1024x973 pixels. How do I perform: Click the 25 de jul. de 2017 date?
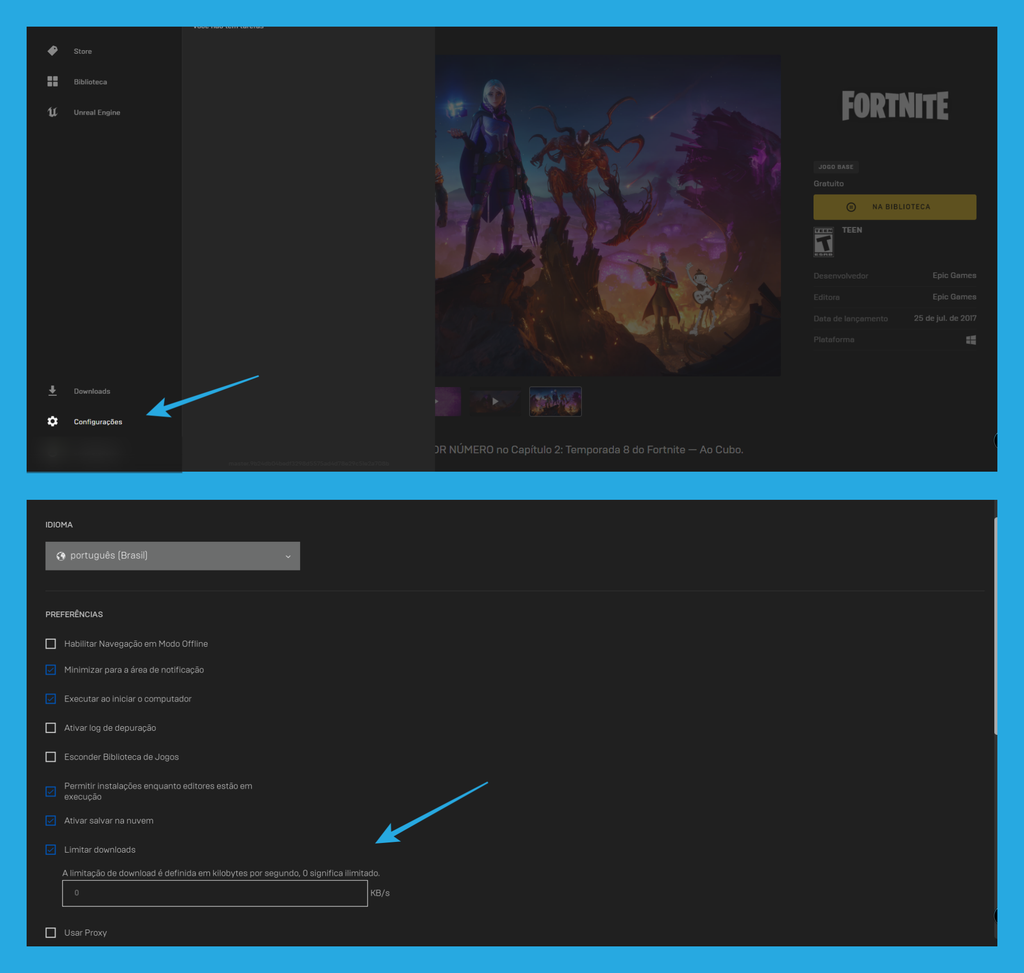point(945,319)
